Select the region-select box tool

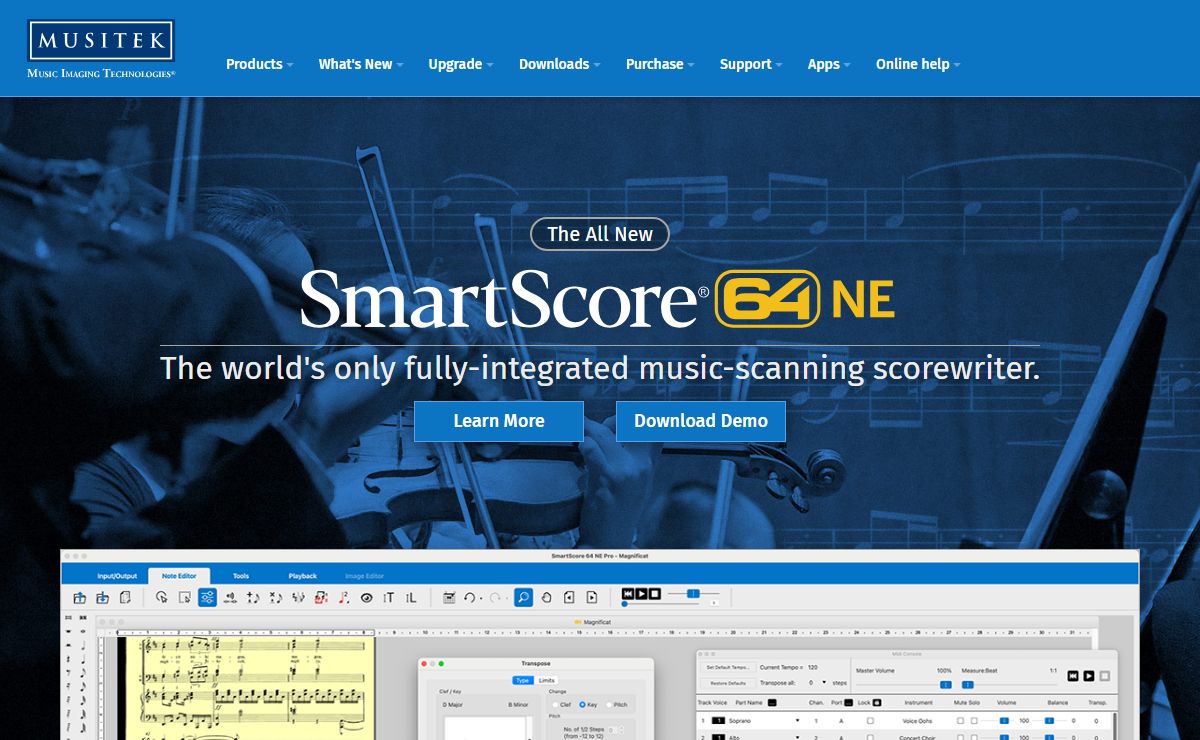[x=184, y=598]
